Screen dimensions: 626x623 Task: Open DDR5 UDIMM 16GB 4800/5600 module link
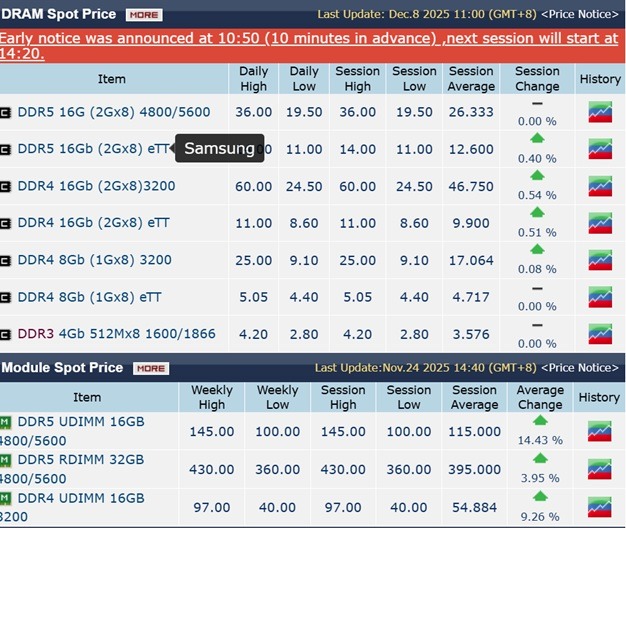tap(72, 431)
